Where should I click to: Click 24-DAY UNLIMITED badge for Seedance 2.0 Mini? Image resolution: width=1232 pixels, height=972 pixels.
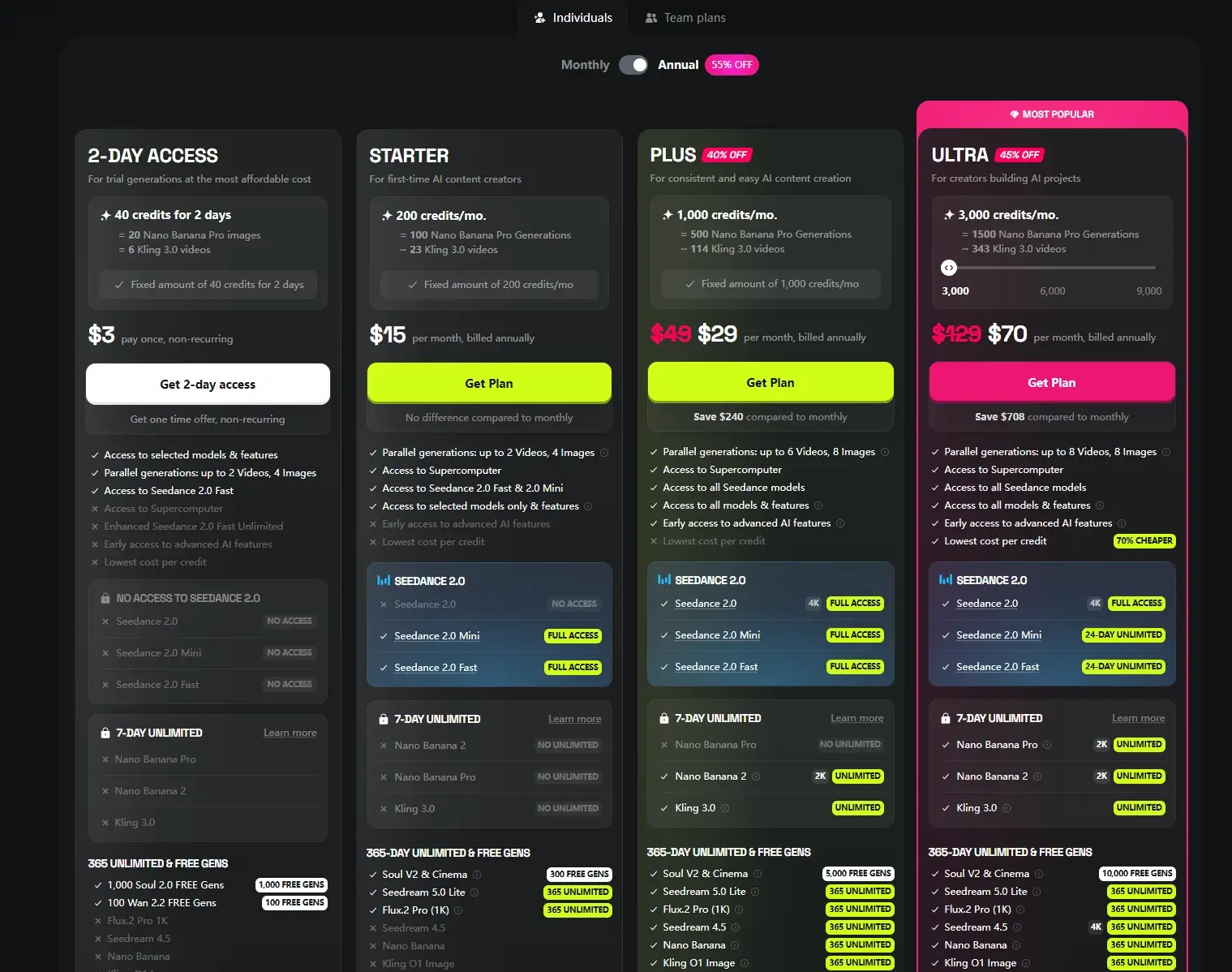[1123, 635]
